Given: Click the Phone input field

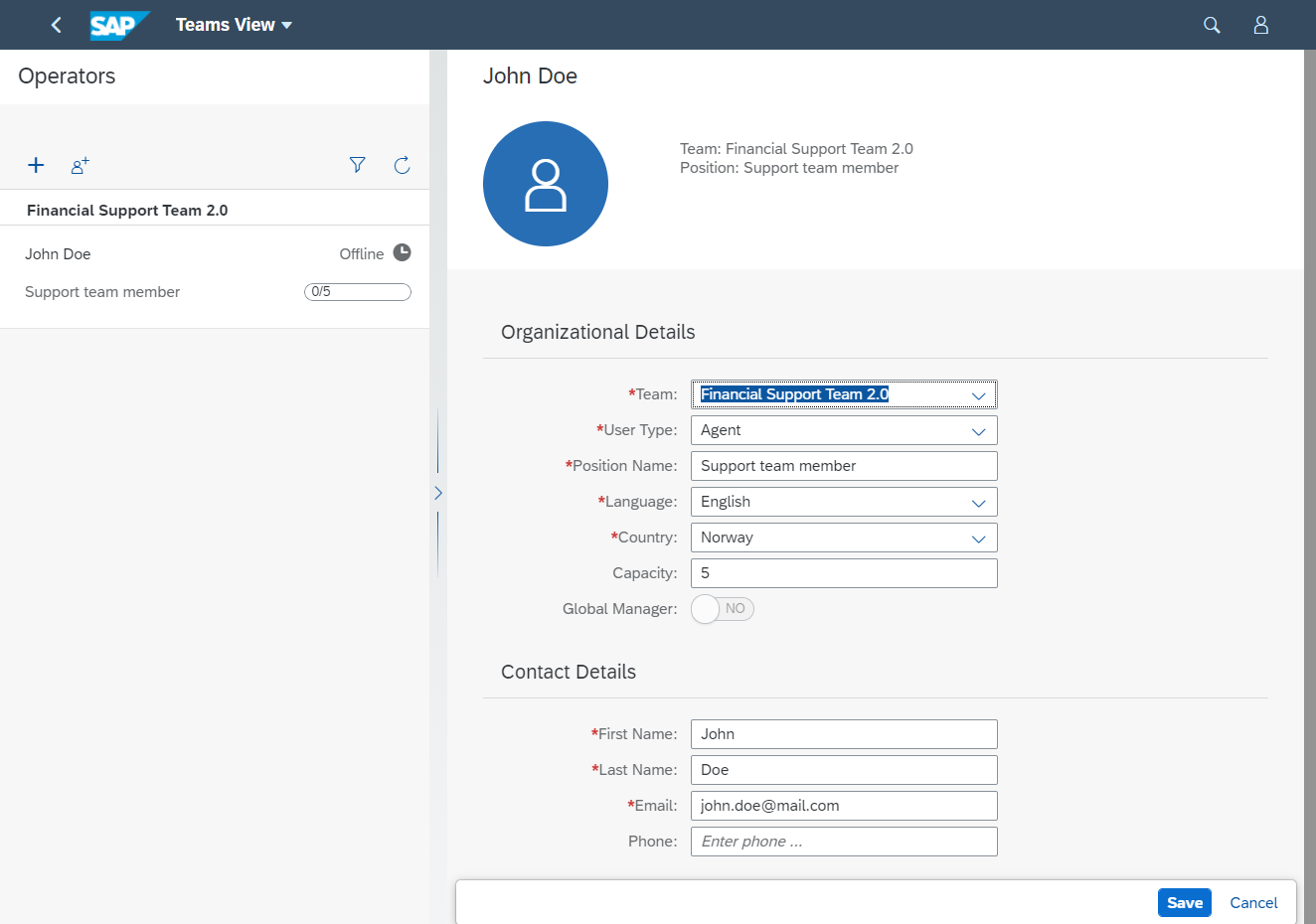Looking at the screenshot, I should pos(844,842).
